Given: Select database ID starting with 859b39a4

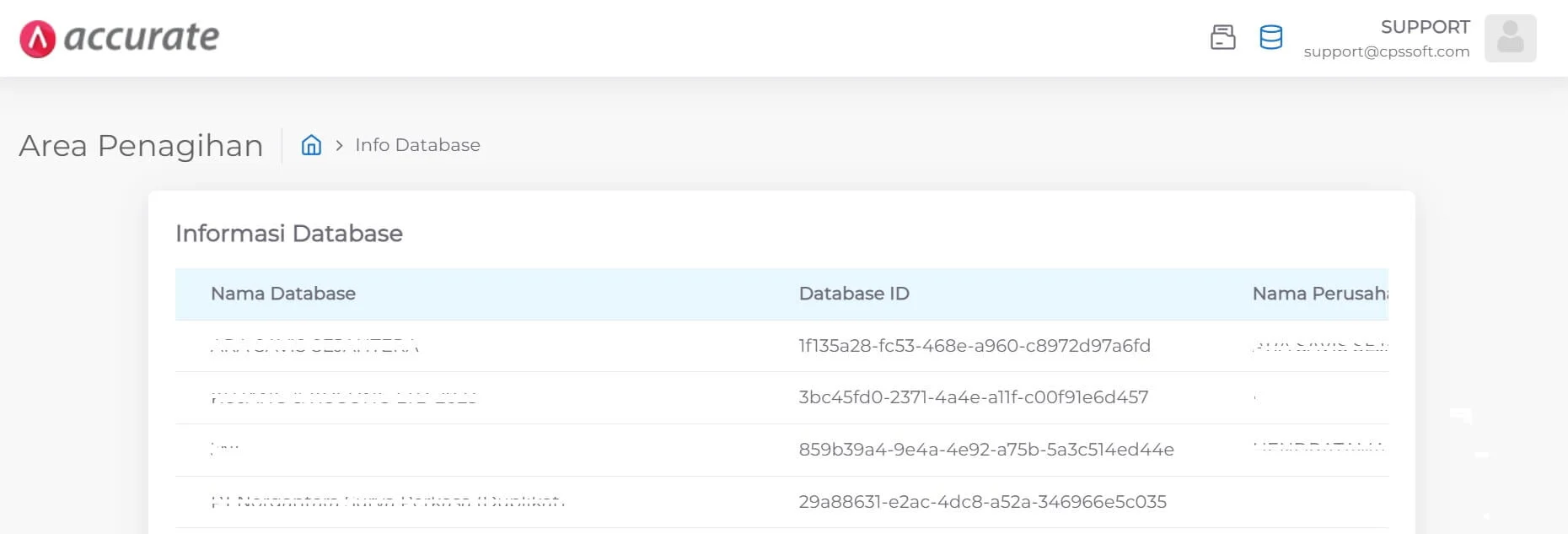Looking at the screenshot, I should pyautogui.click(x=985, y=450).
